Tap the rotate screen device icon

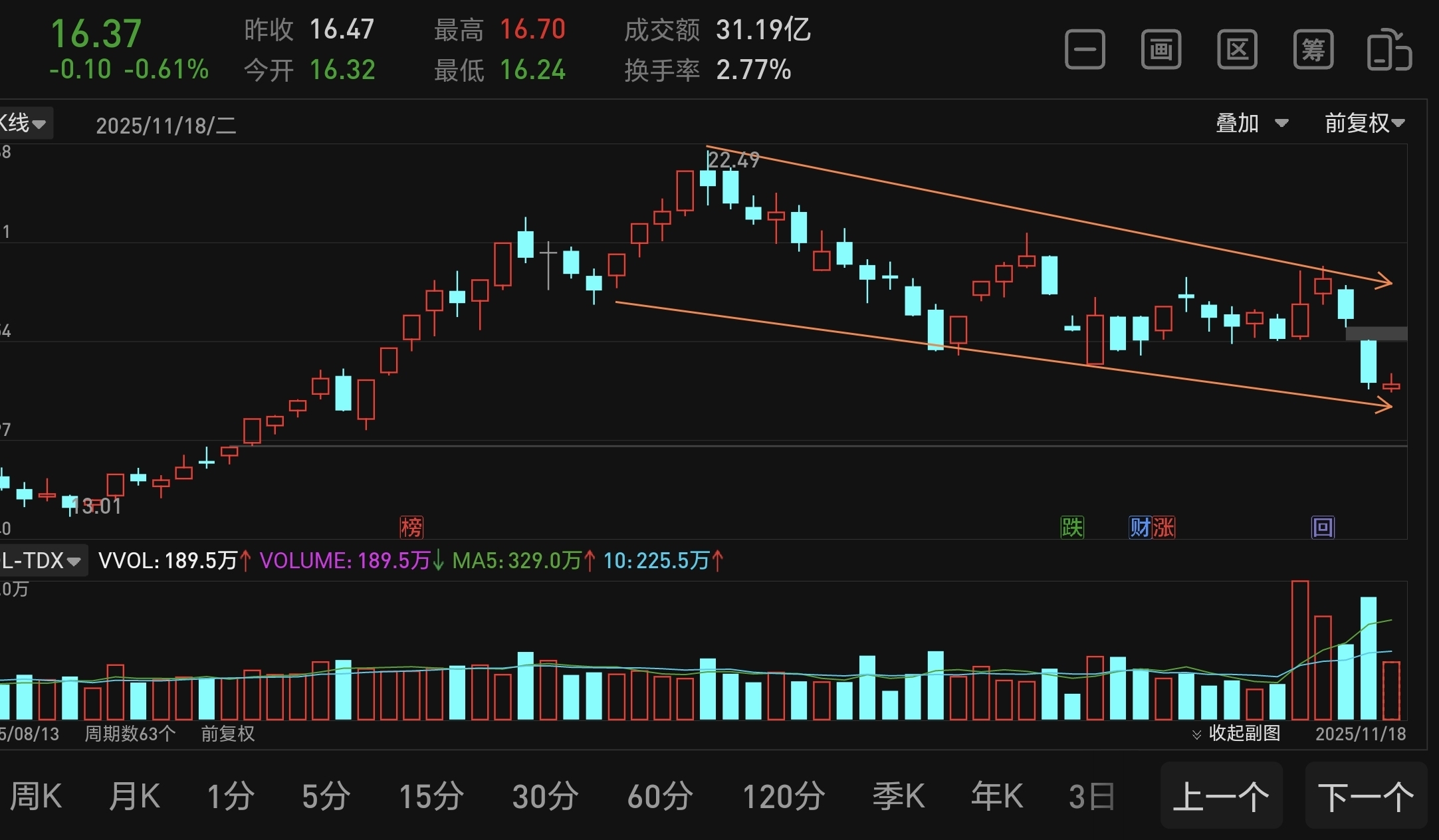(x=1388, y=50)
